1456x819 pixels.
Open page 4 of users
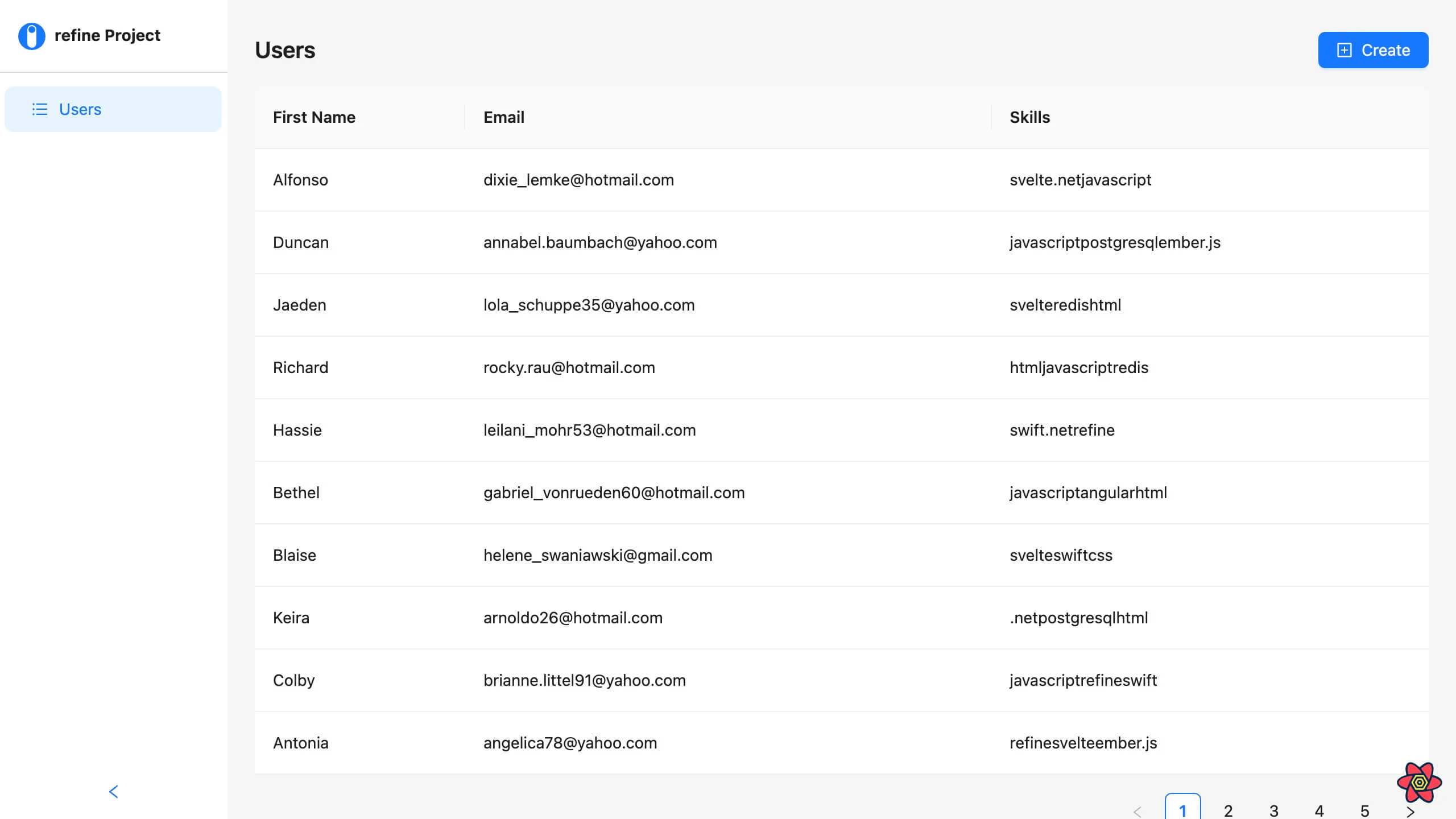[x=1319, y=810]
